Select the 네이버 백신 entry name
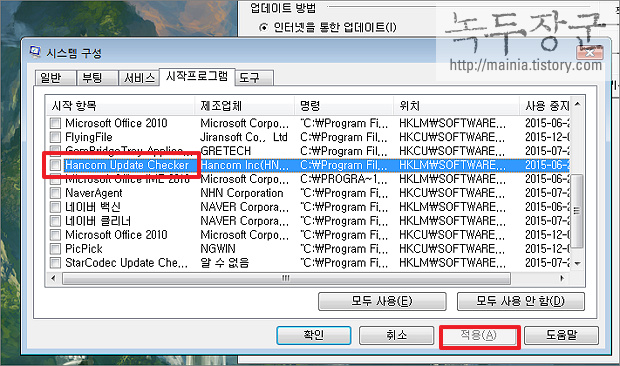This screenshot has height=366, width=620. 93,207
